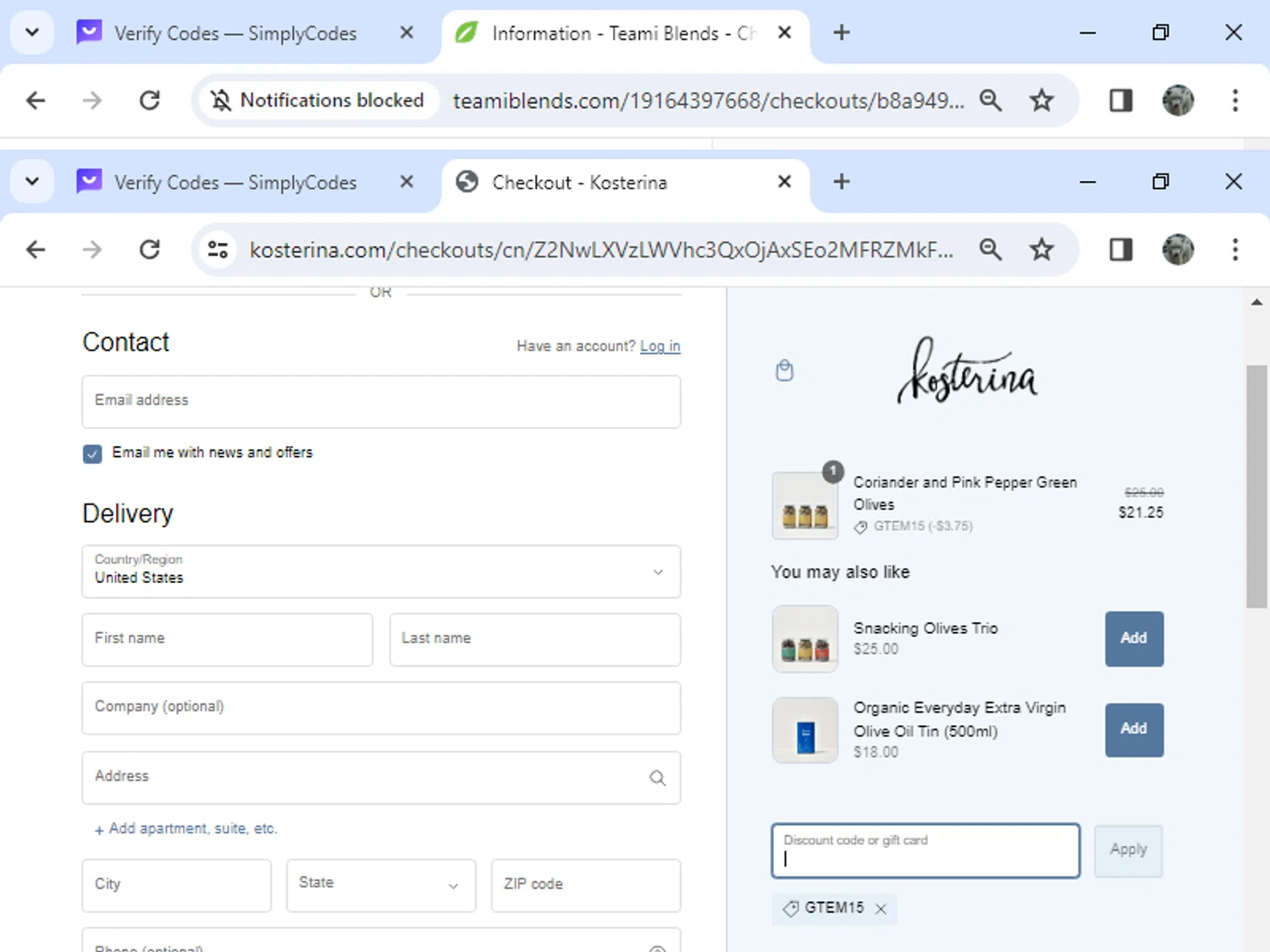Click the address search magnifier icon
Screen dimensions: 1270x952
[x=658, y=778]
